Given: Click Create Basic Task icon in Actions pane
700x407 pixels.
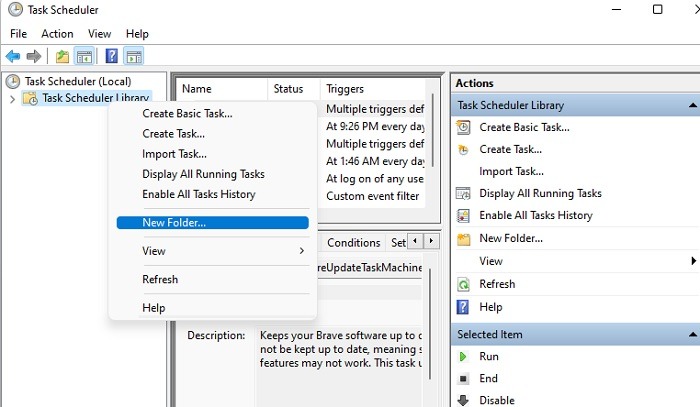Looking at the screenshot, I should tap(463, 127).
